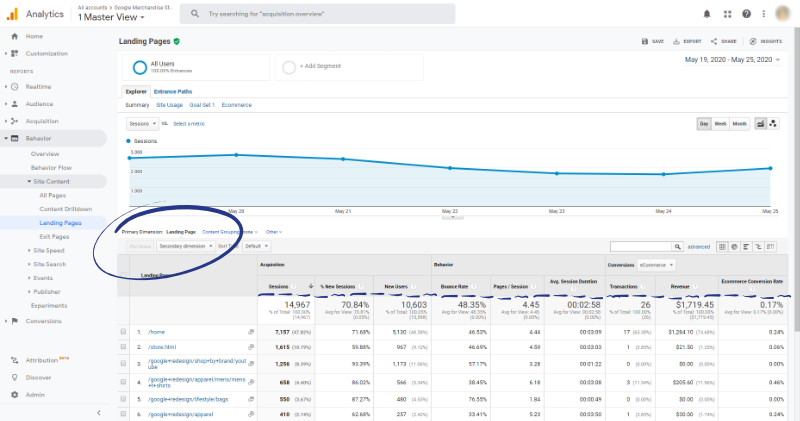The image size is (800, 421).
Task: Select Week granularity toggle
Action: pyautogui.click(x=720, y=123)
